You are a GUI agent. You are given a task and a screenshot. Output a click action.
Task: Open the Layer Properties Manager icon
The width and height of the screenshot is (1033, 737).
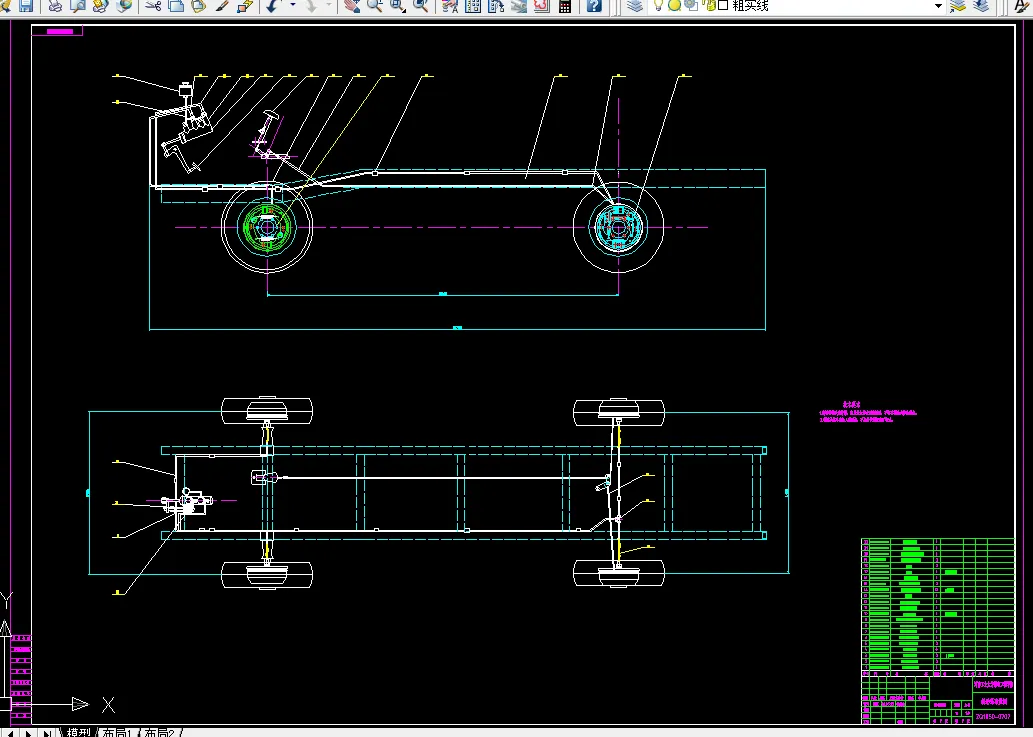pyautogui.click(x=634, y=6)
